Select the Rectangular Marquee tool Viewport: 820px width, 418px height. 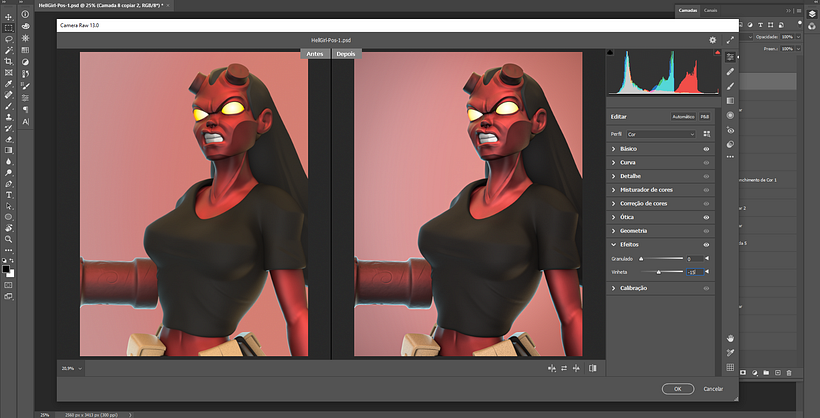tap(8, 28)
